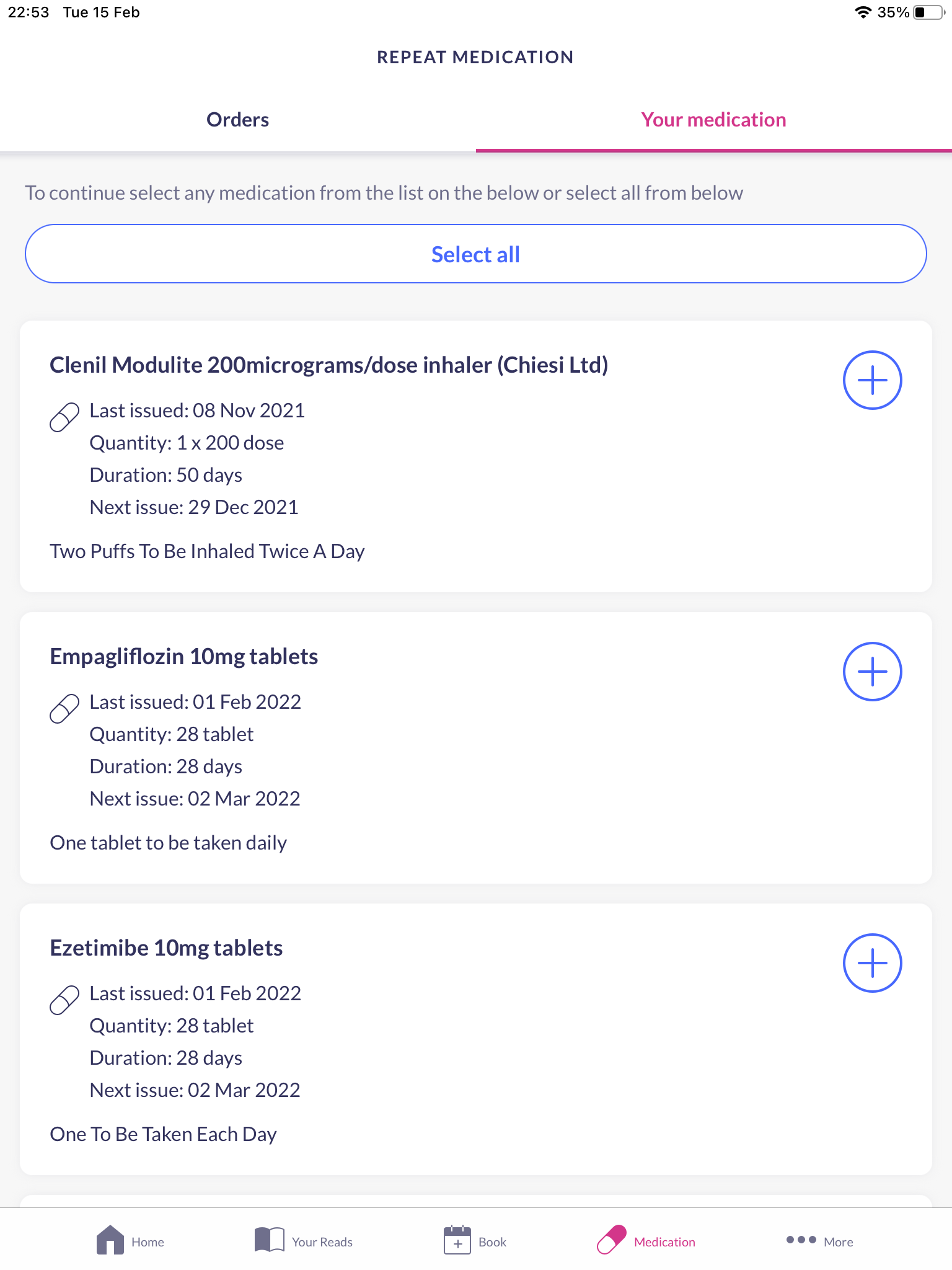952x1270 pixels.
Task: Open Empagliflozin 10mg tablets title
Action: pos(184,656)
